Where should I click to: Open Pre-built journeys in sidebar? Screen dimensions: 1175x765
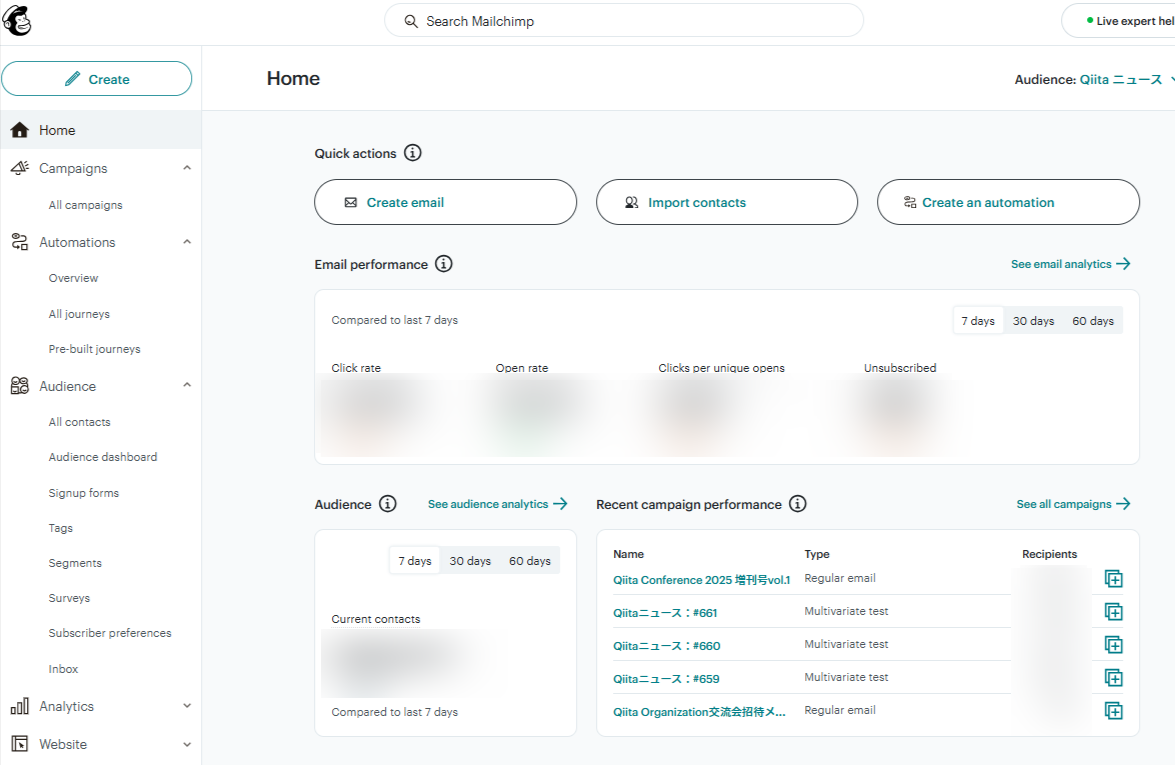(x=94, y=349)
